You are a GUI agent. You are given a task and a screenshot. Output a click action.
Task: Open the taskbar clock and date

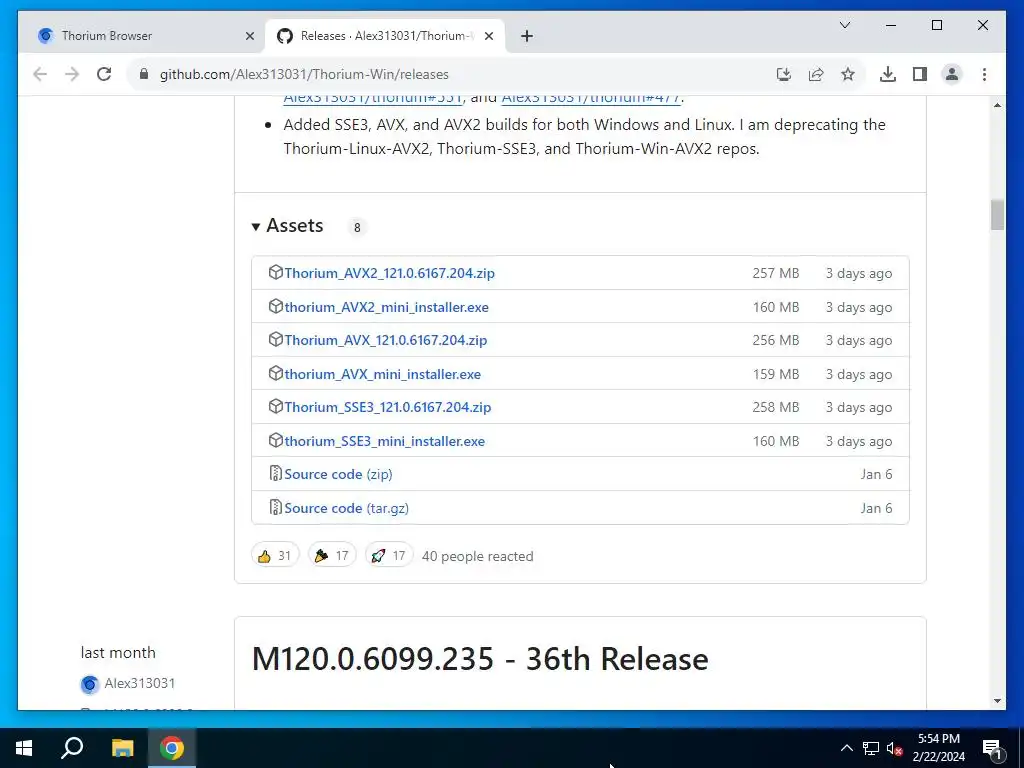coord(938,748)
